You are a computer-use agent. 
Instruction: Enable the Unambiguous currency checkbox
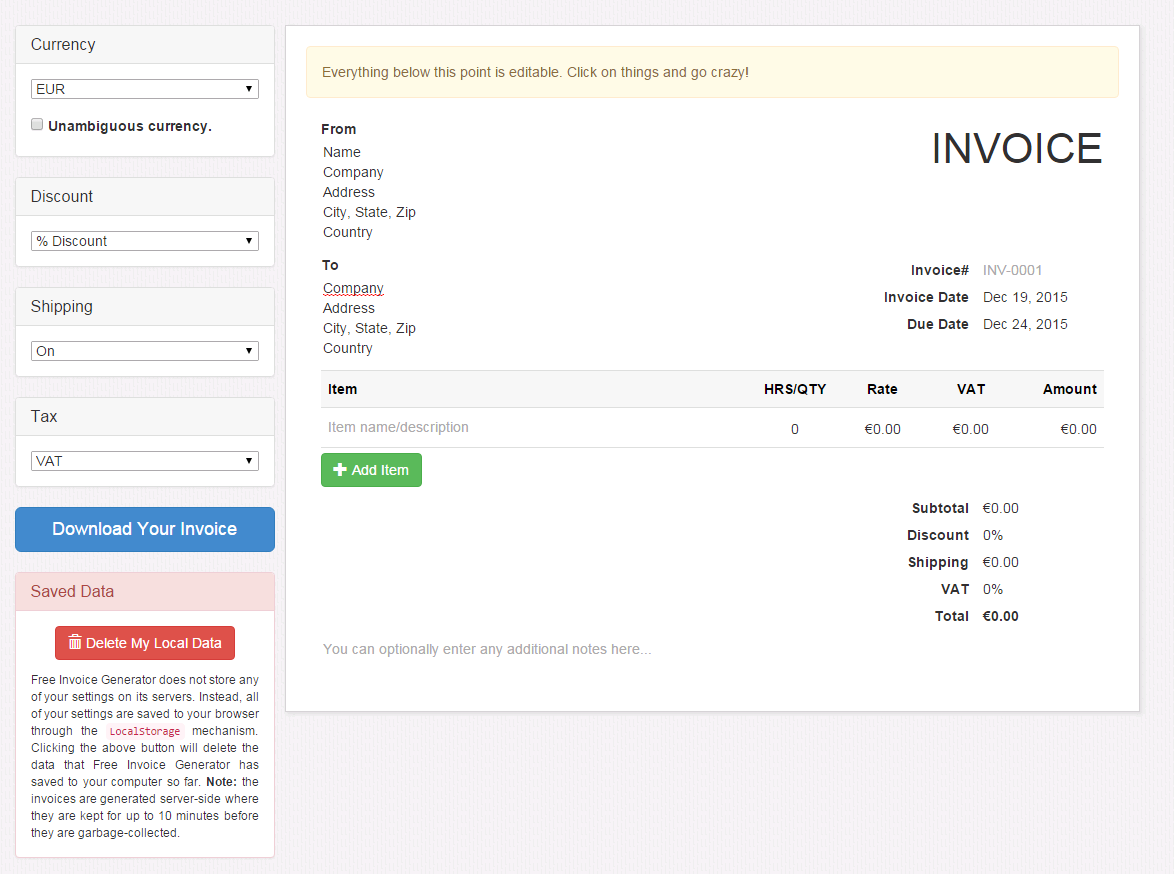(36, 123)
